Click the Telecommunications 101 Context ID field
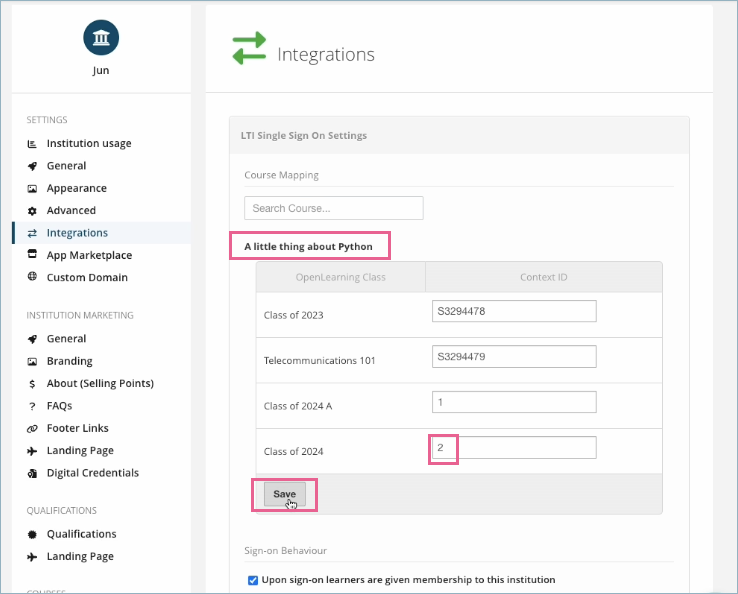This screenshot has height=594, width=738. (x=514, y=356)
